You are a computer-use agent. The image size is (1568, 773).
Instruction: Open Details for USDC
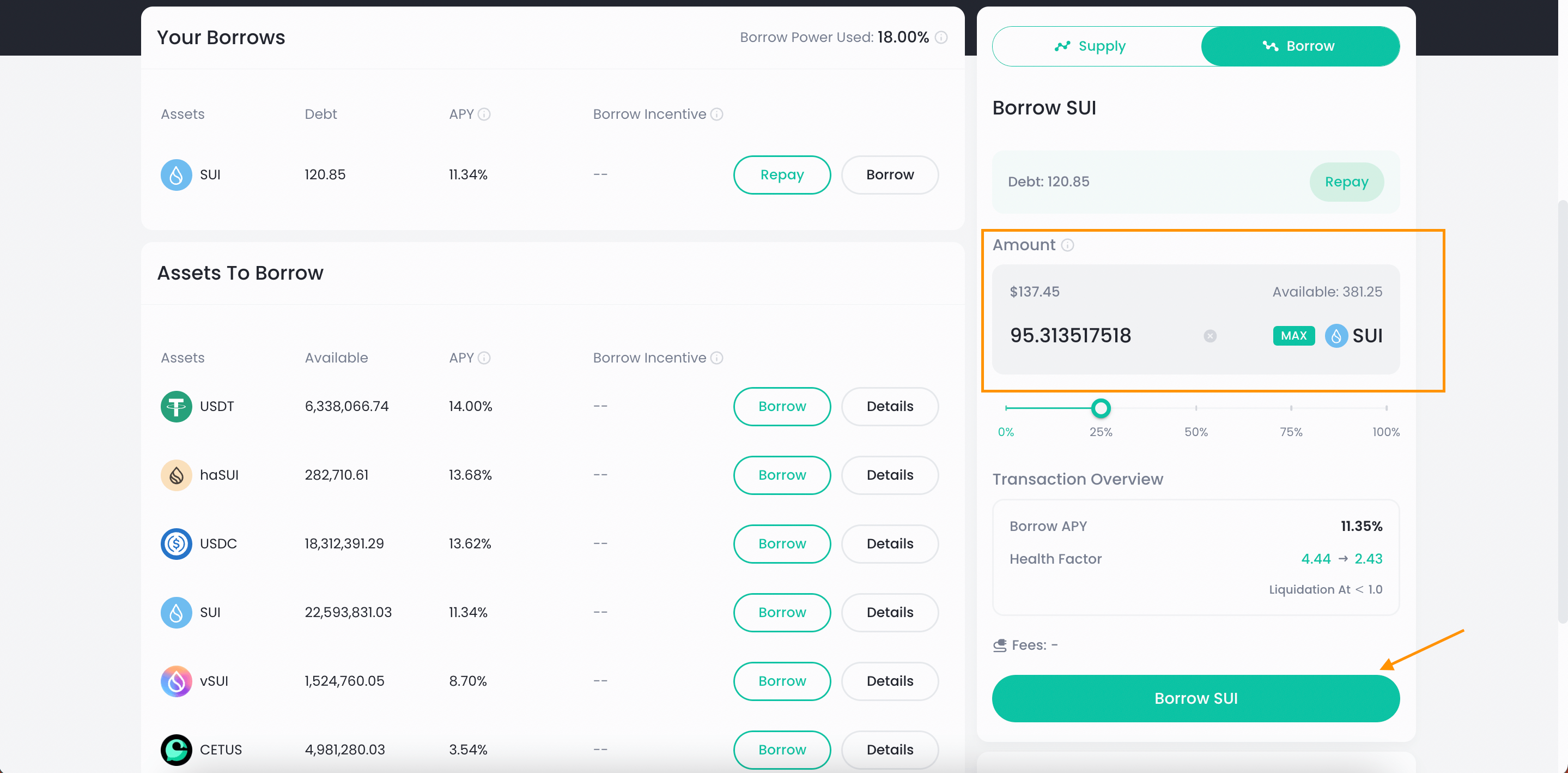click(889, 543)
